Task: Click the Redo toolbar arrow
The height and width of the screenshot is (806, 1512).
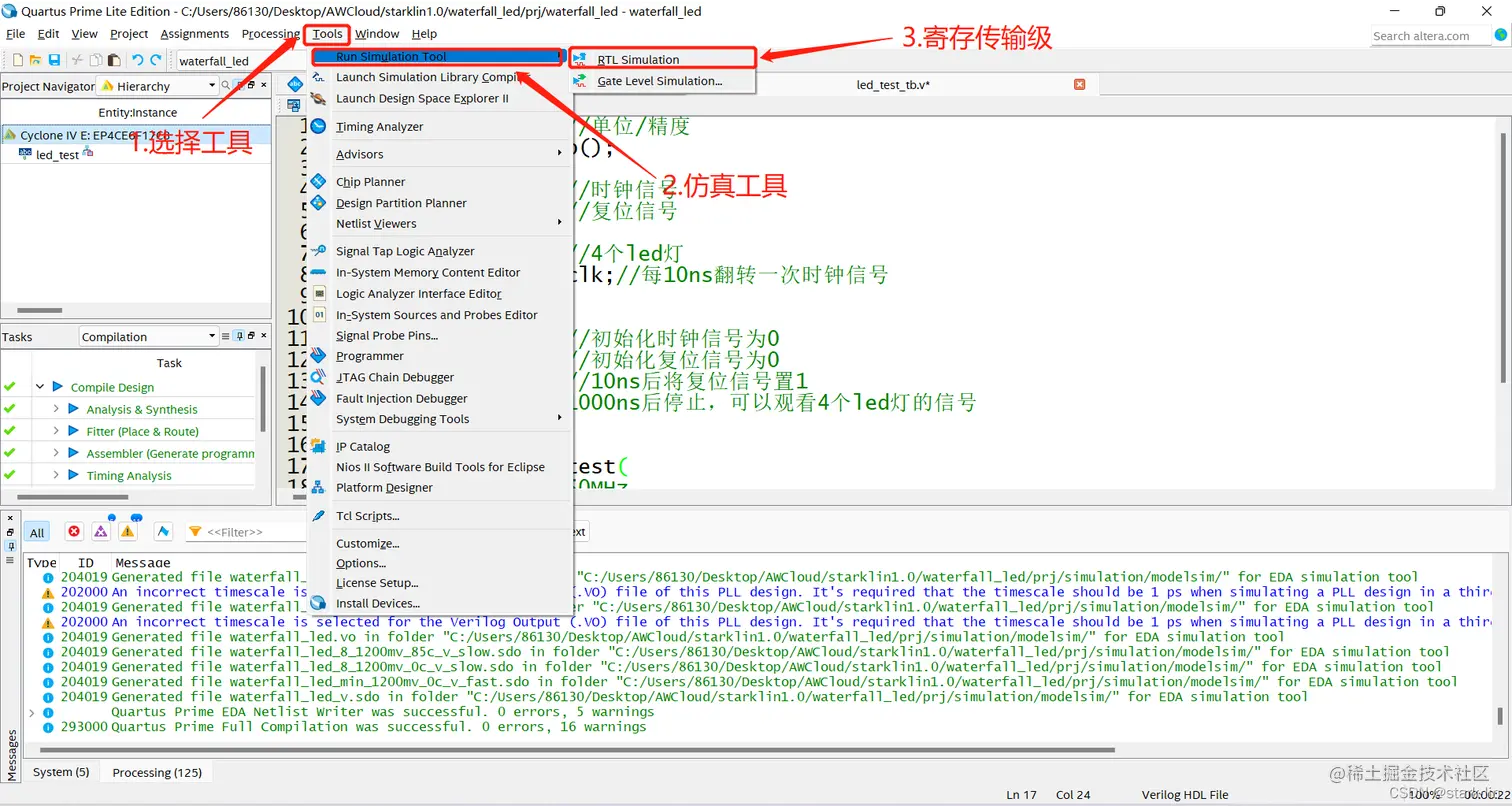Action: 156,61
